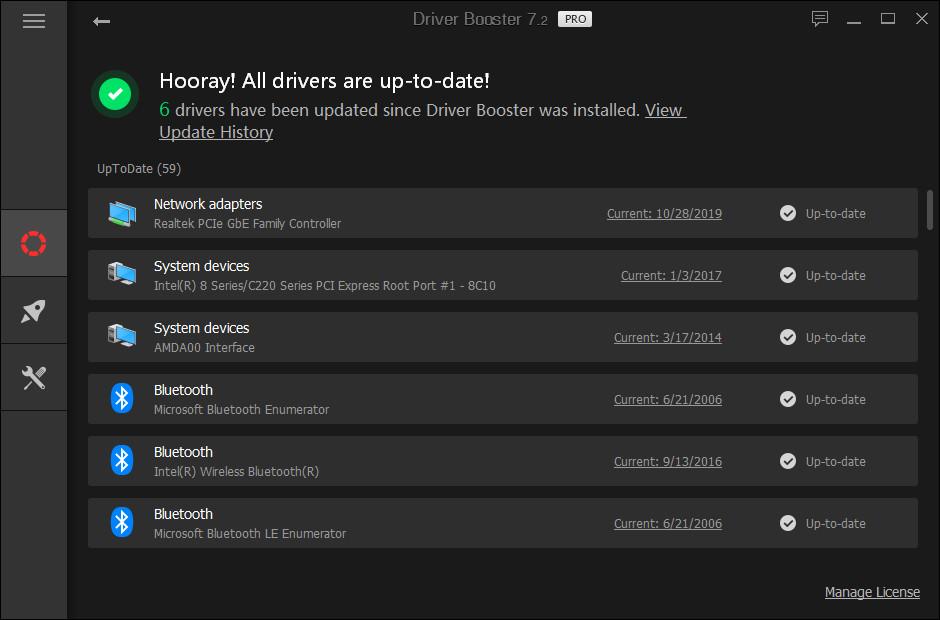Select Intel 8 Series/C220 PCI Express Root Port text
Screen dimensions: 940x620
(324, 285)
